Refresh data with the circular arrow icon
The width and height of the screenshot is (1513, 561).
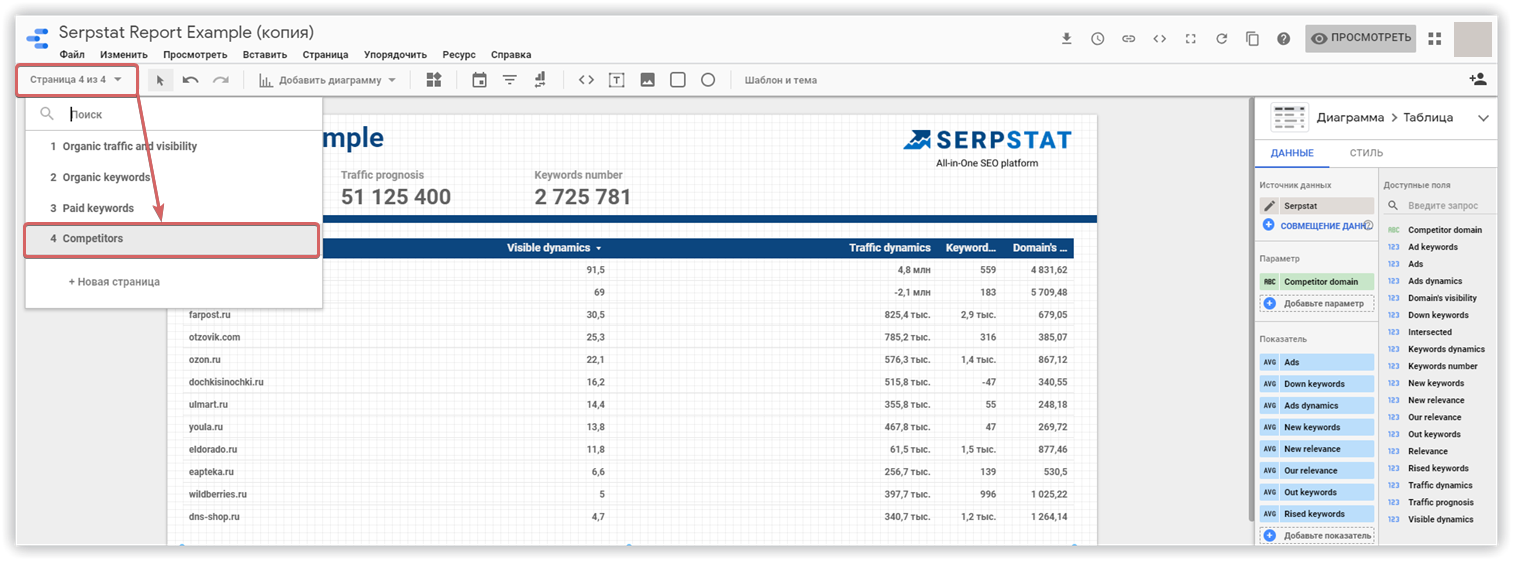1221,39
